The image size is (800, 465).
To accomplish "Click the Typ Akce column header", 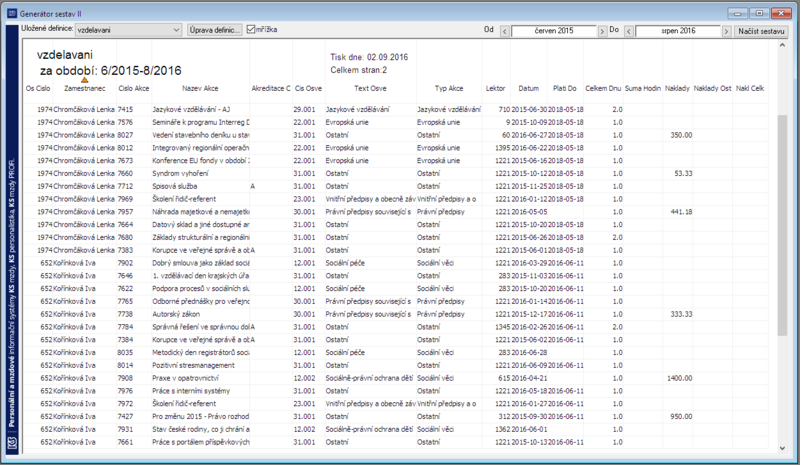I will (x=449, y=88).
